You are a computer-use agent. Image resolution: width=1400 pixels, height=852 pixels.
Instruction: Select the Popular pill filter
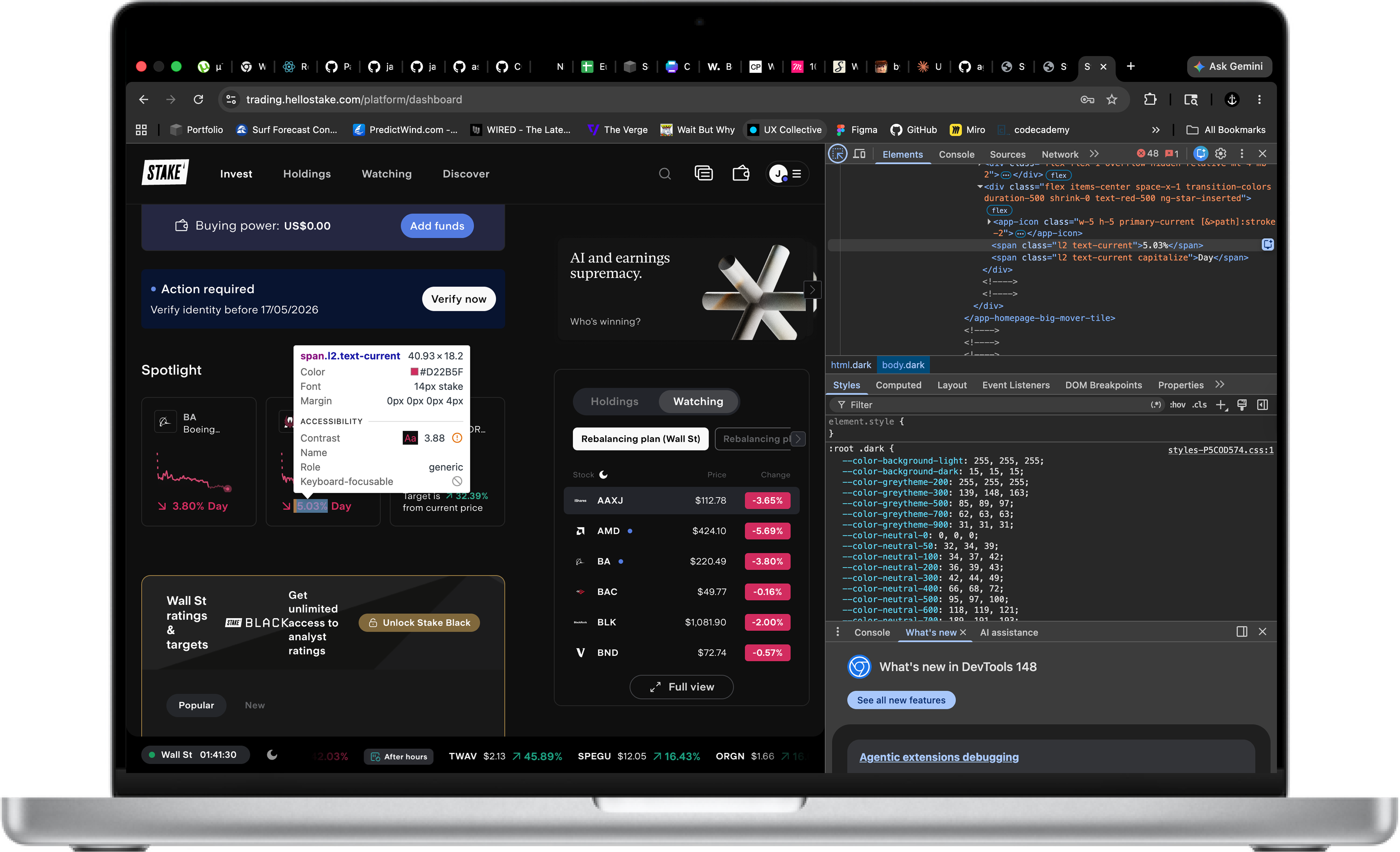(196, 705)
